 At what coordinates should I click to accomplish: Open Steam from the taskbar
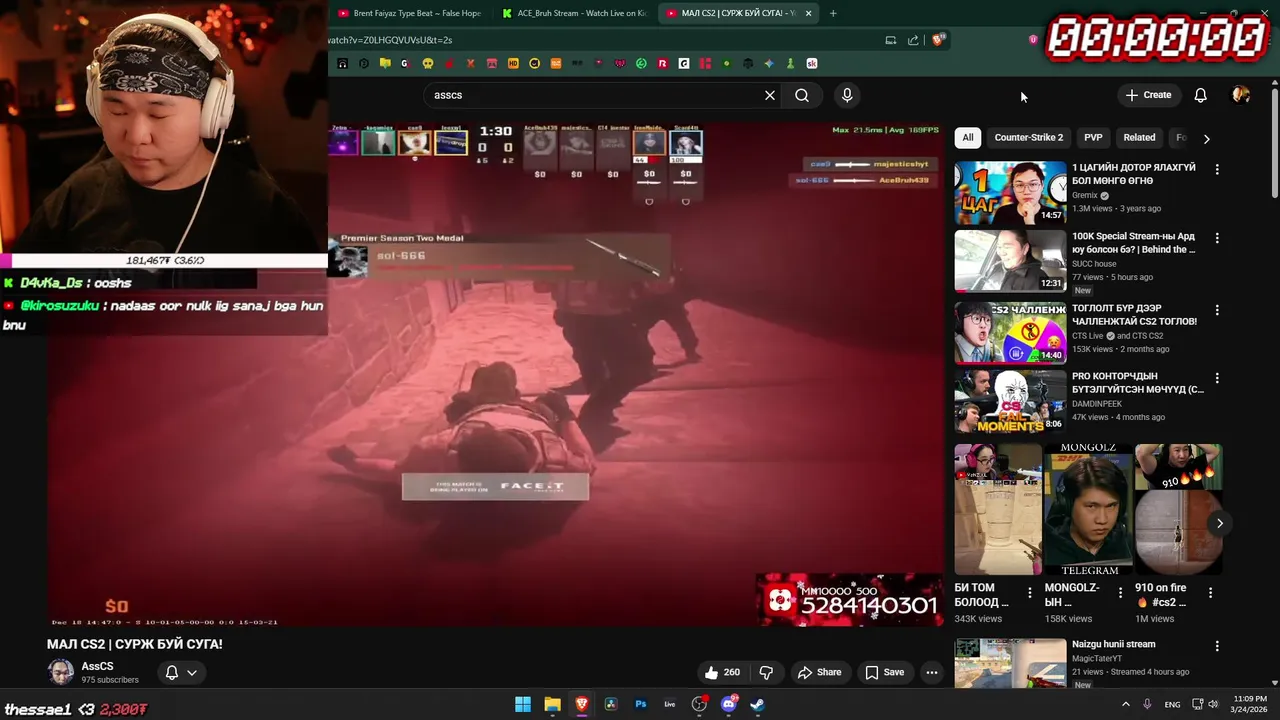pyautogui.click(x=758, y=704)
